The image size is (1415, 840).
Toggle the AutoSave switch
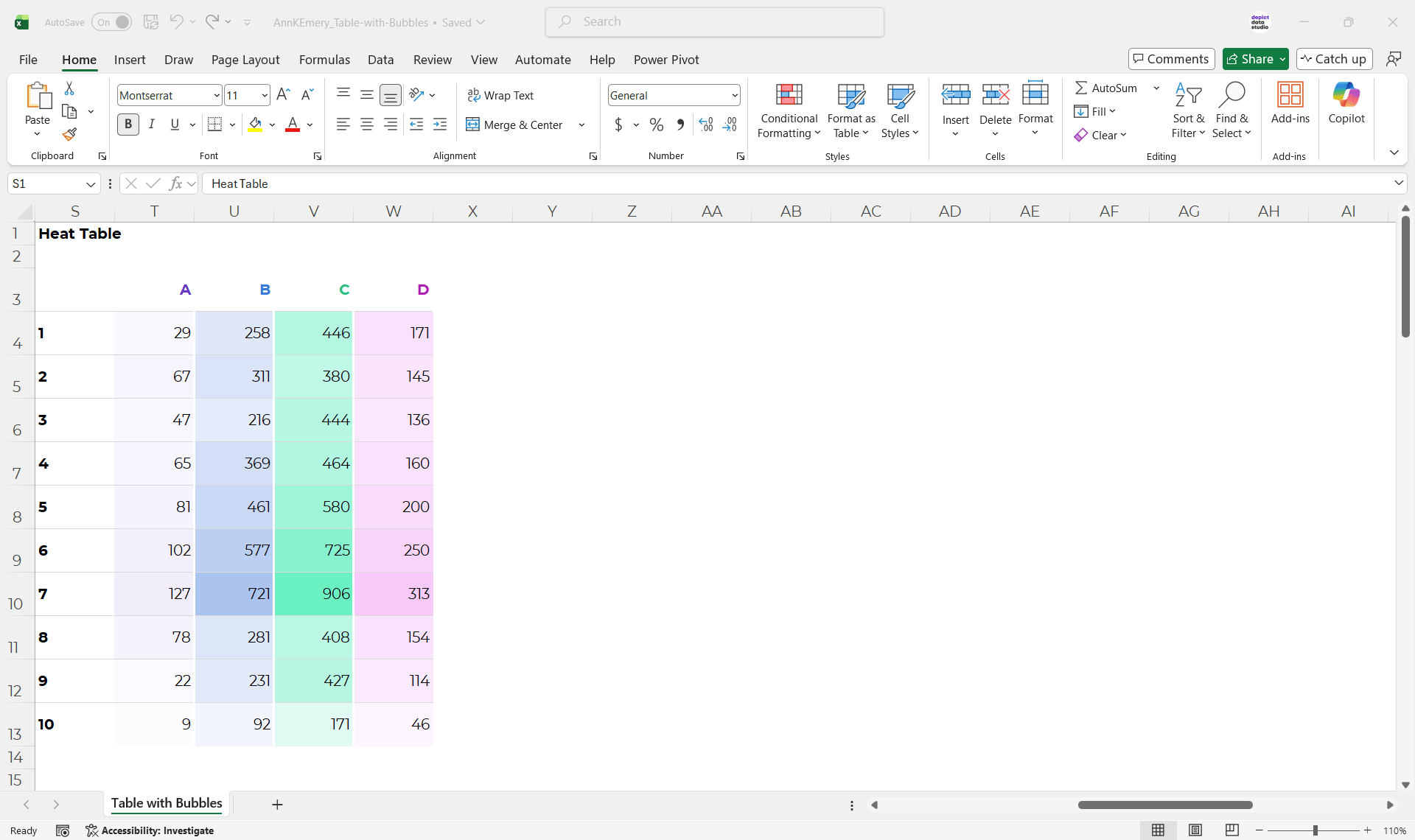pyautogui.click(x=112, y=22)
